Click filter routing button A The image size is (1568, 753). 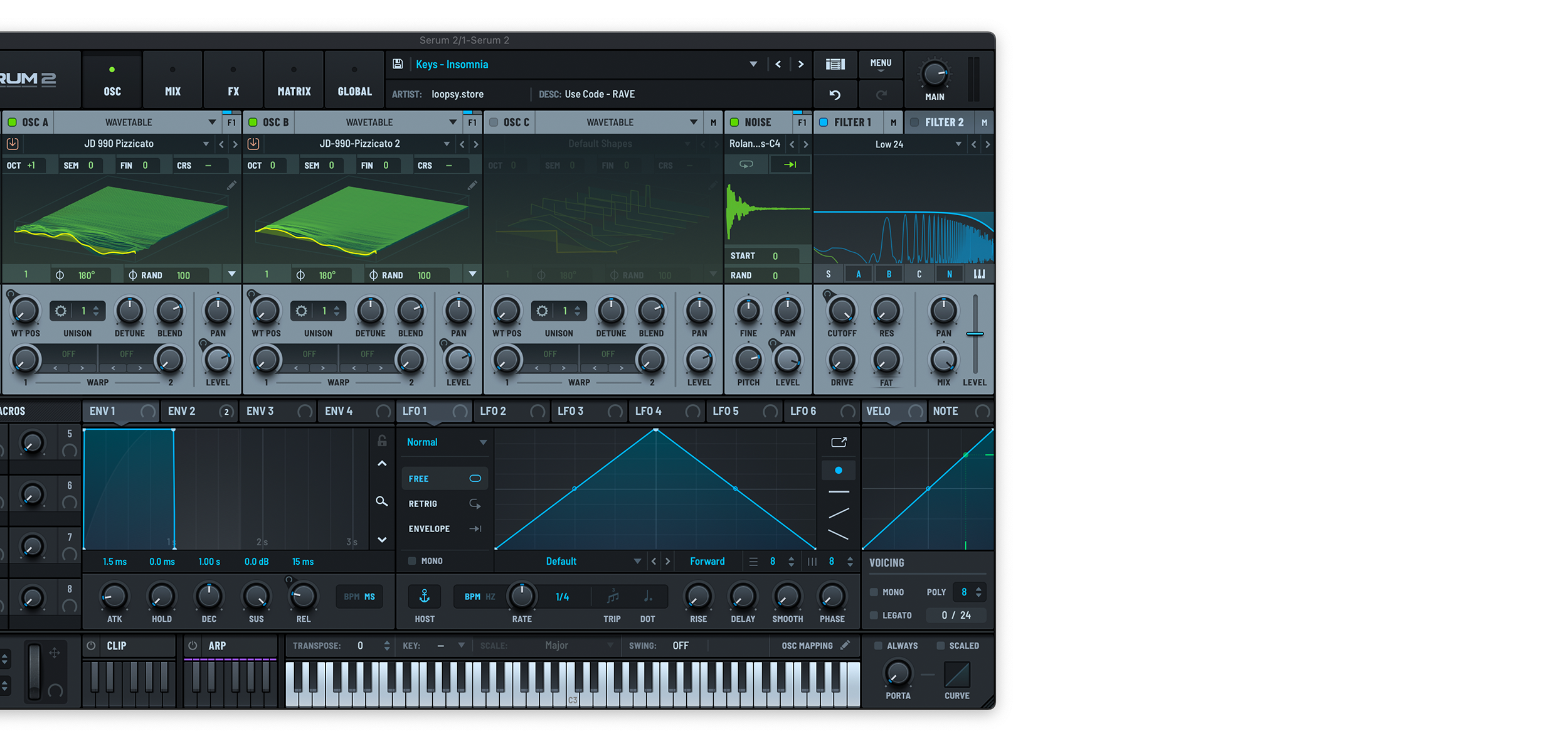tap(859, 274)
